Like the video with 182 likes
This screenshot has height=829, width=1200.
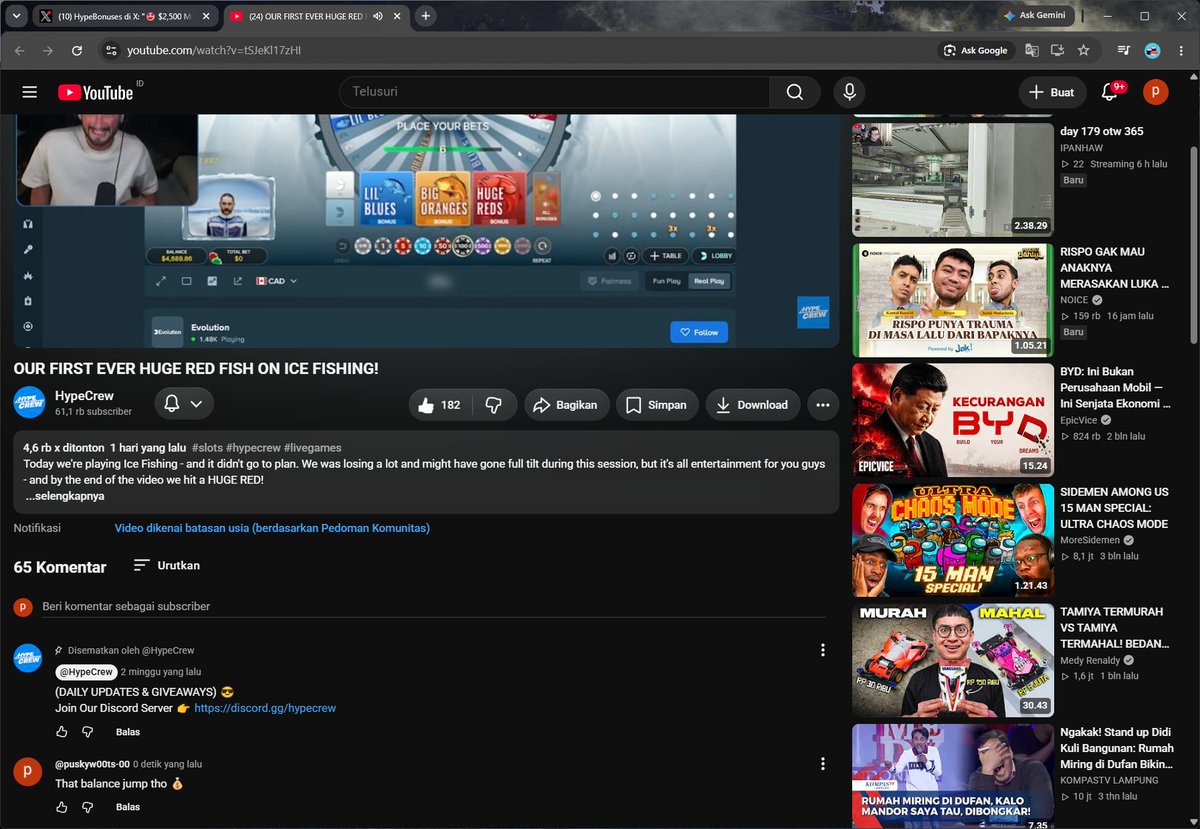coord(440,405)
